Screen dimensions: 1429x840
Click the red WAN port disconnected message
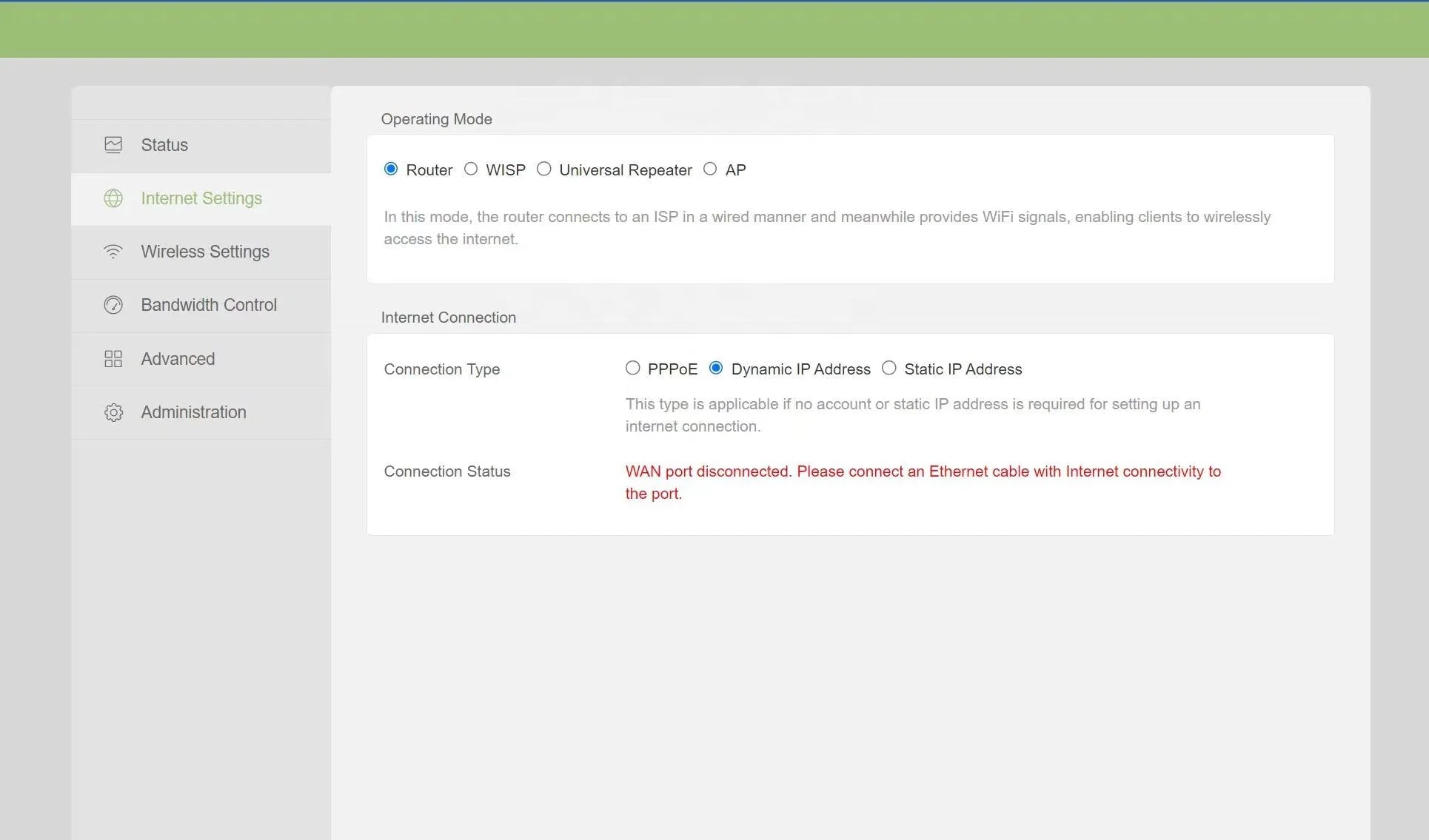[923, 483]
